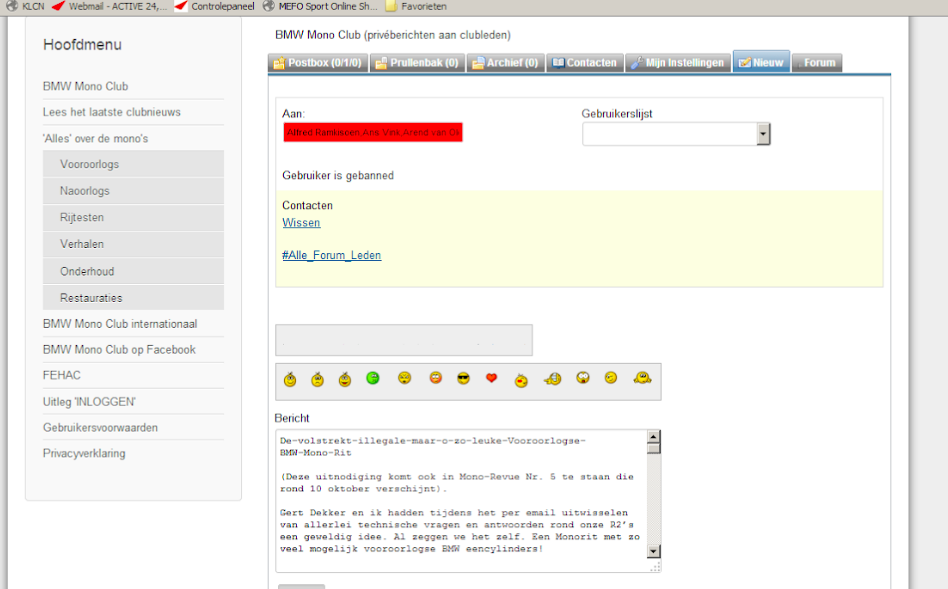Insert the sad face emoticon
The image size is (948, 589).
(x=317, y=379)
